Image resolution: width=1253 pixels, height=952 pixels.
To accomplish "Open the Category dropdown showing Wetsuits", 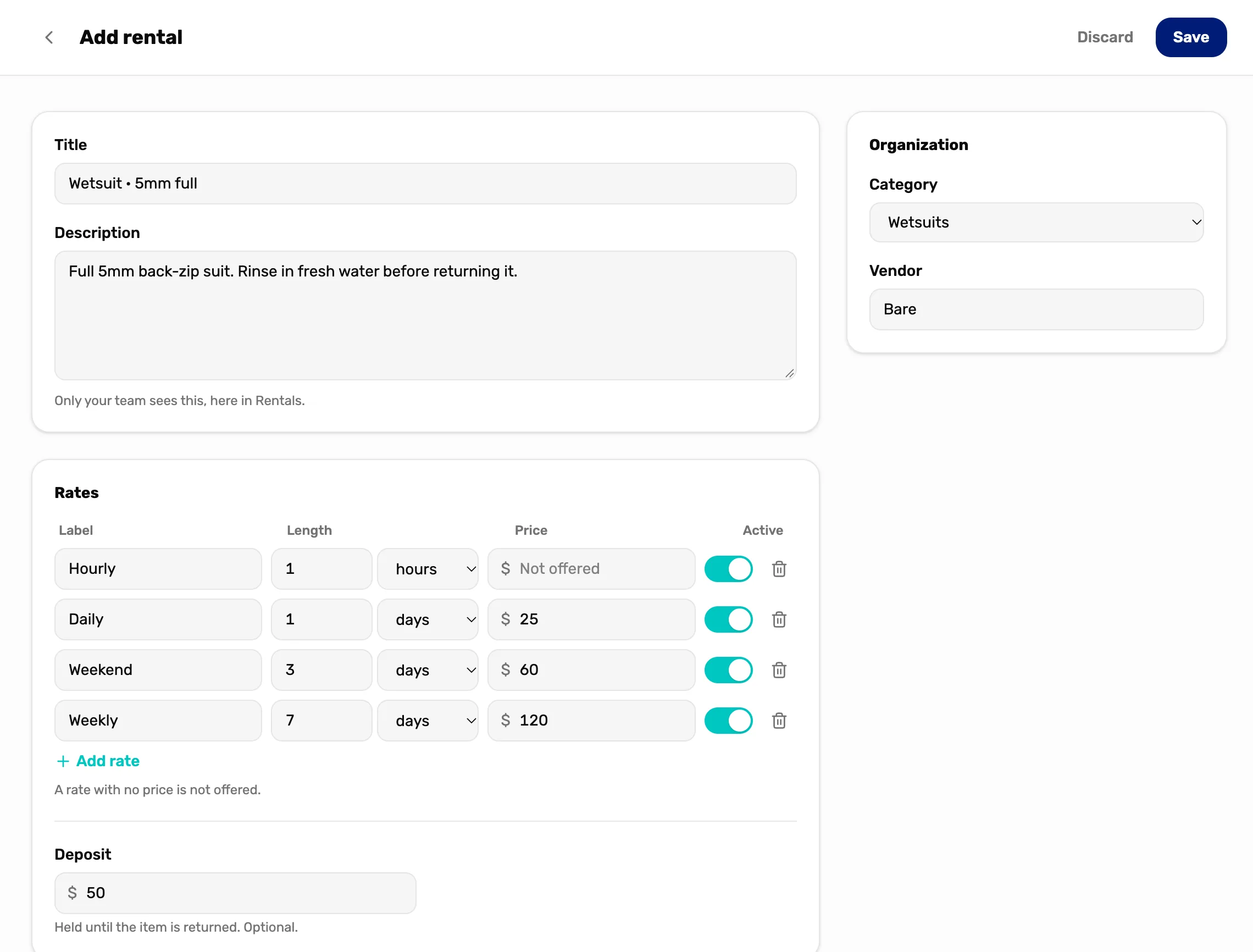I will point(1036,223).
